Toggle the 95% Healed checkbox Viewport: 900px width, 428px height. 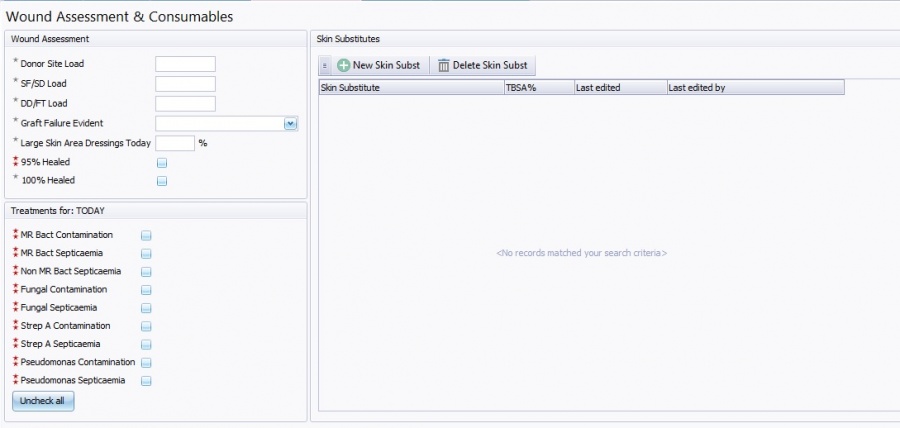162,162
